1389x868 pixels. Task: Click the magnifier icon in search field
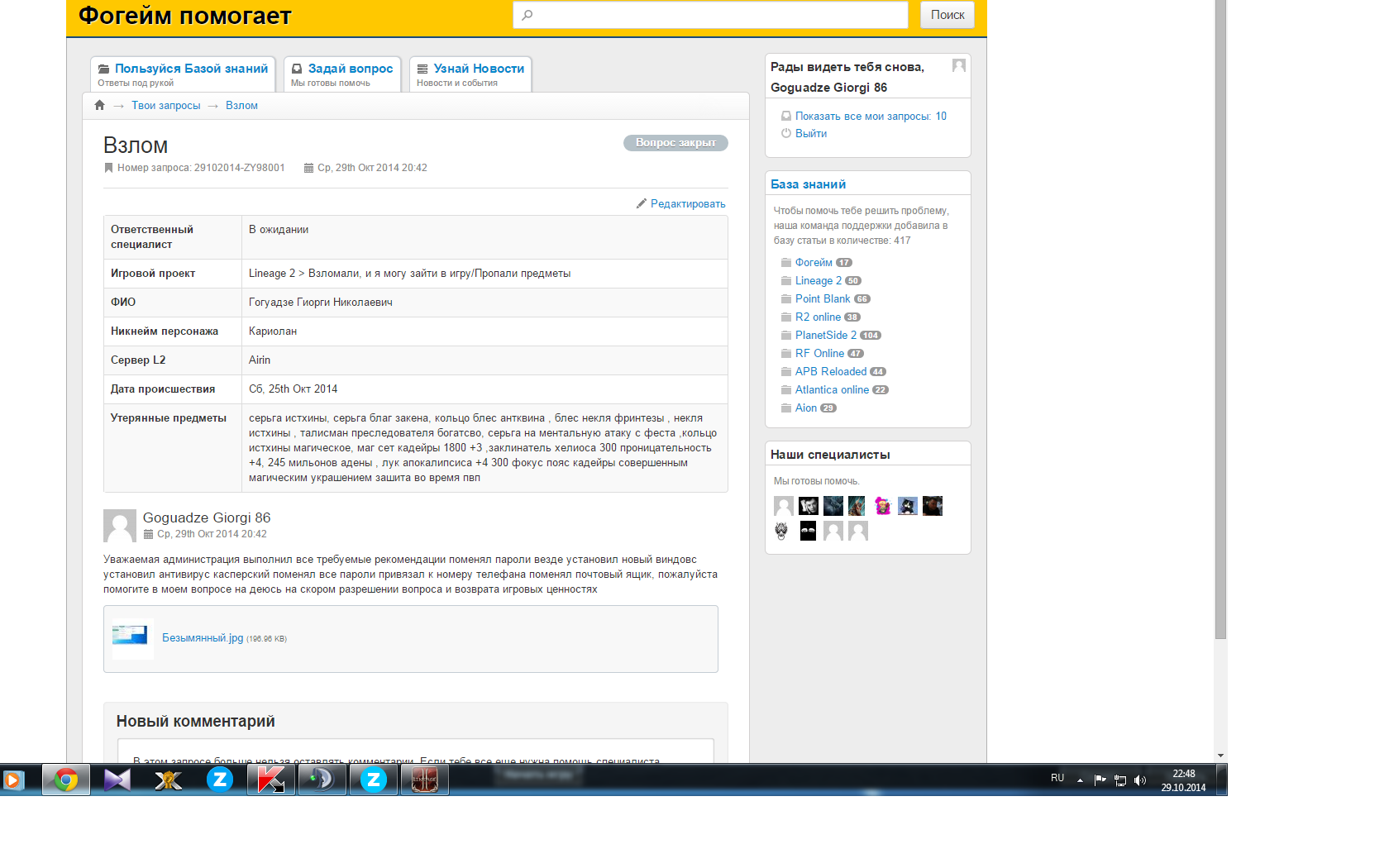(527, 15)
